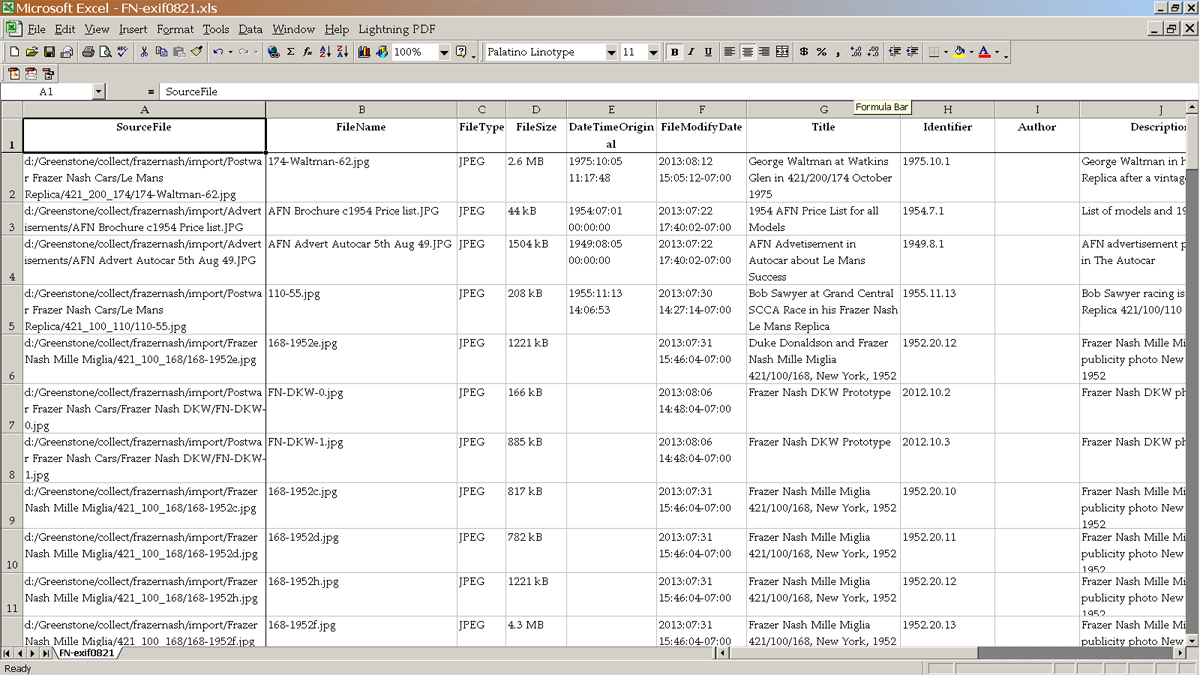Click the Font Color red A swatch
The image size is (1200, 675).
click(984, 52)
